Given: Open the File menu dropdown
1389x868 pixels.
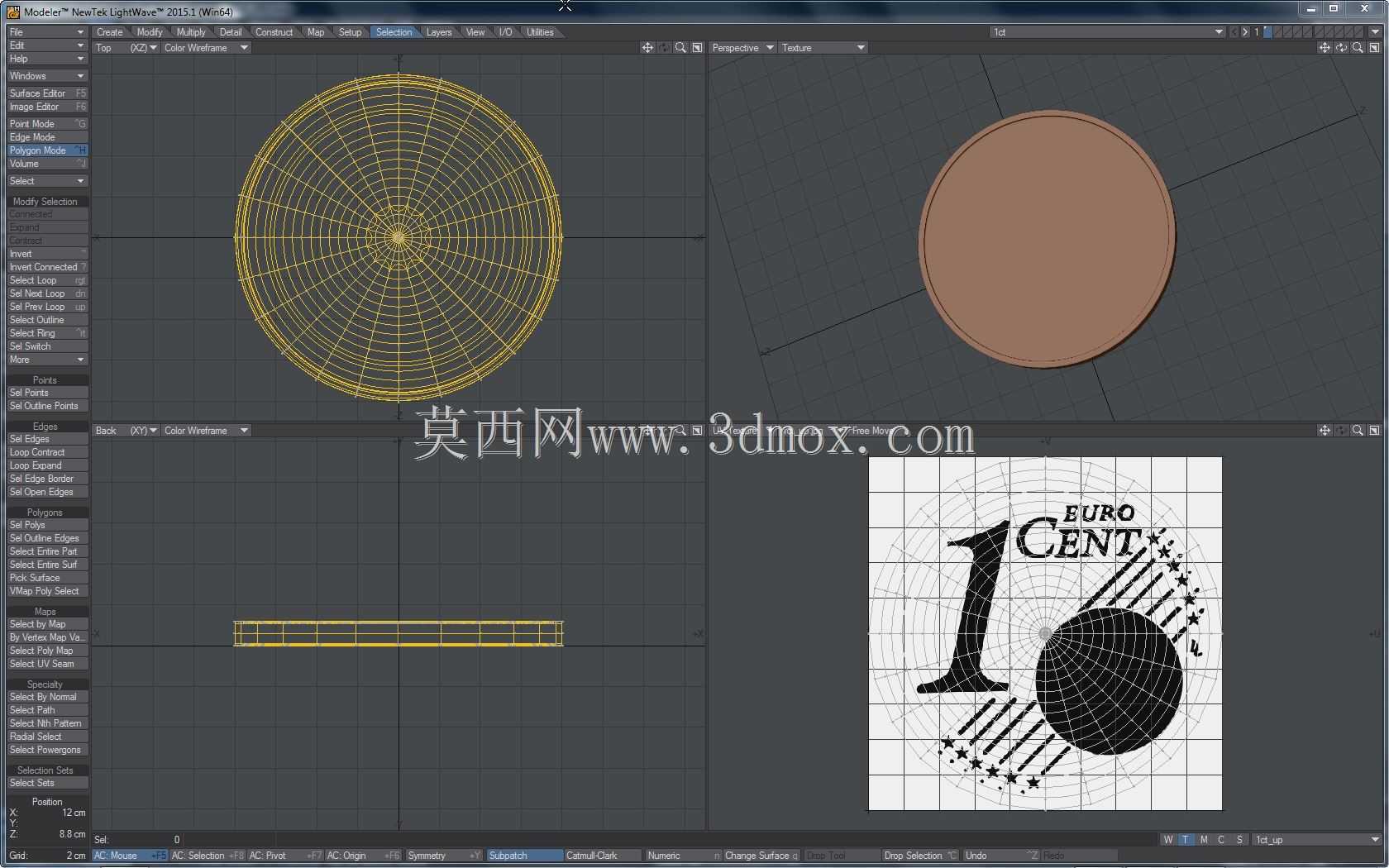Looking at the screenshot, I should 47,32.
